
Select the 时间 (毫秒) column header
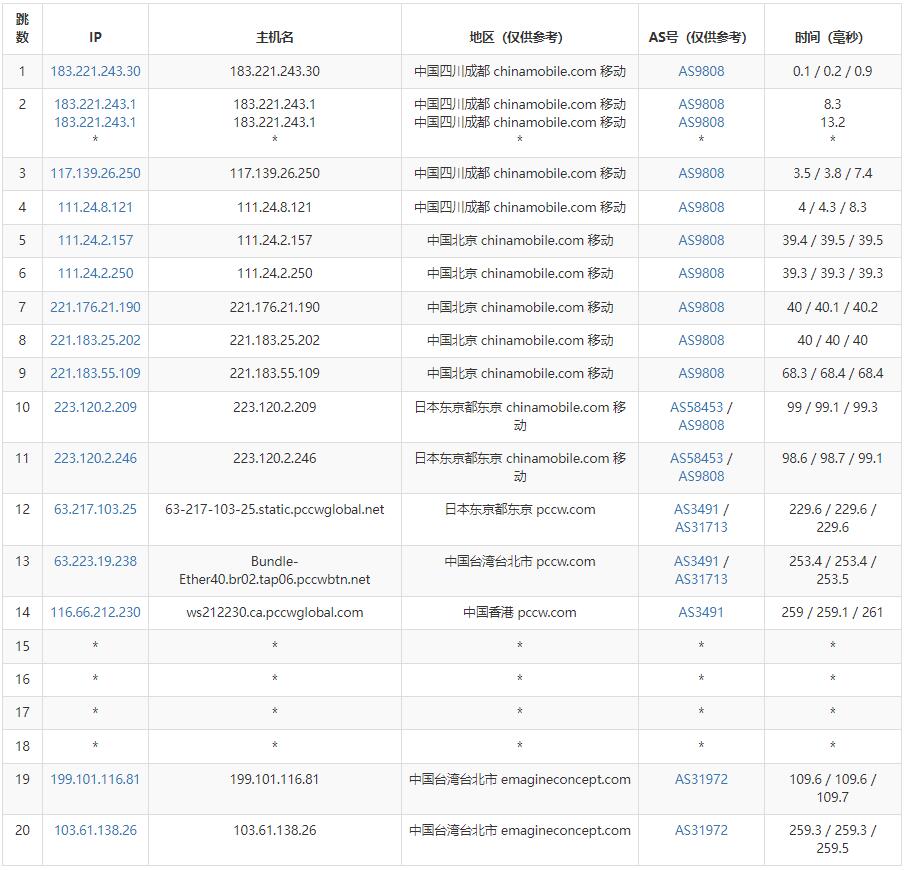(829, 38)
